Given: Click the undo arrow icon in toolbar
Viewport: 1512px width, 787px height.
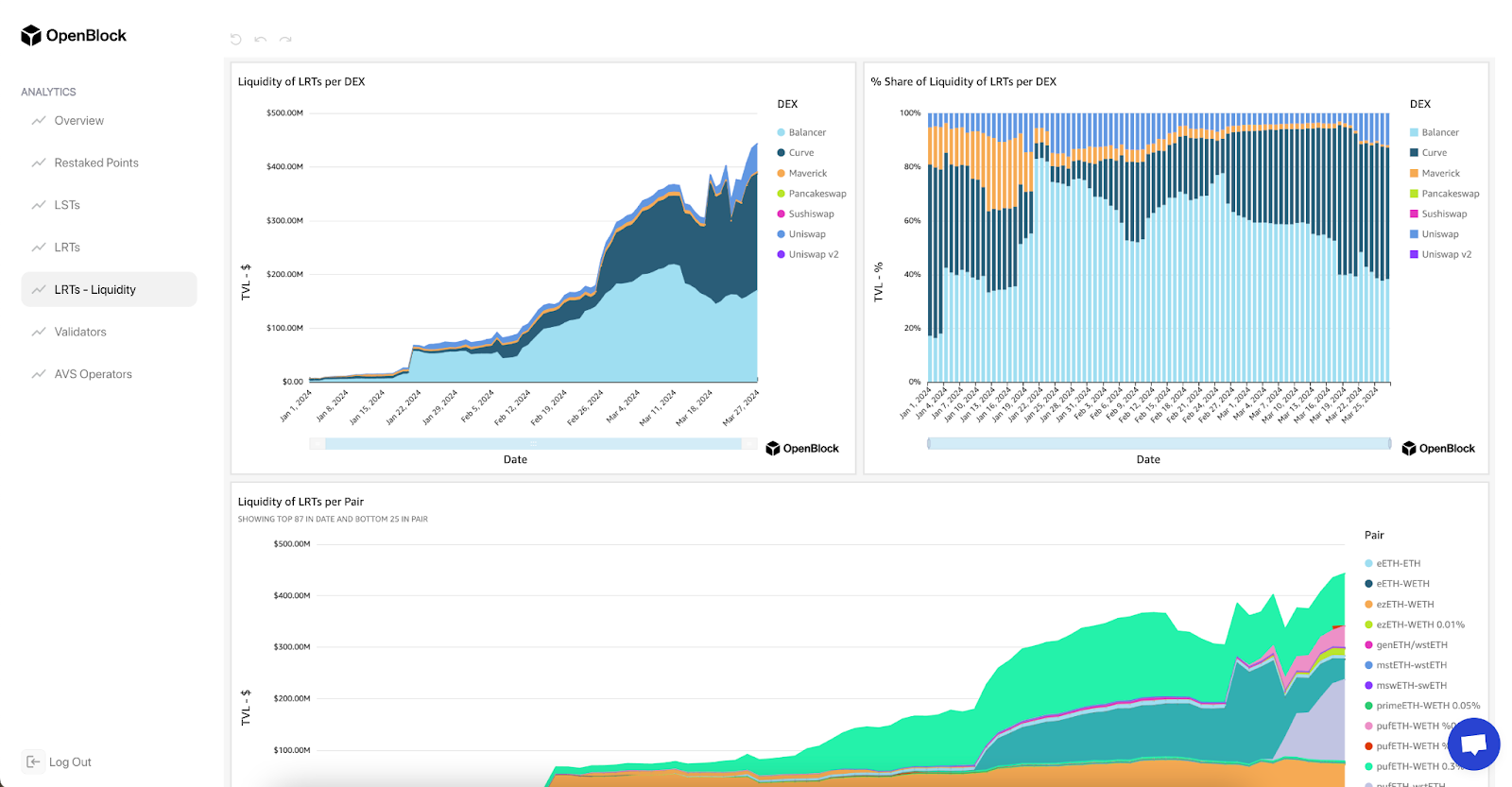Looking at the screenshot, I should pyautogui.click(x=261, y=40).
